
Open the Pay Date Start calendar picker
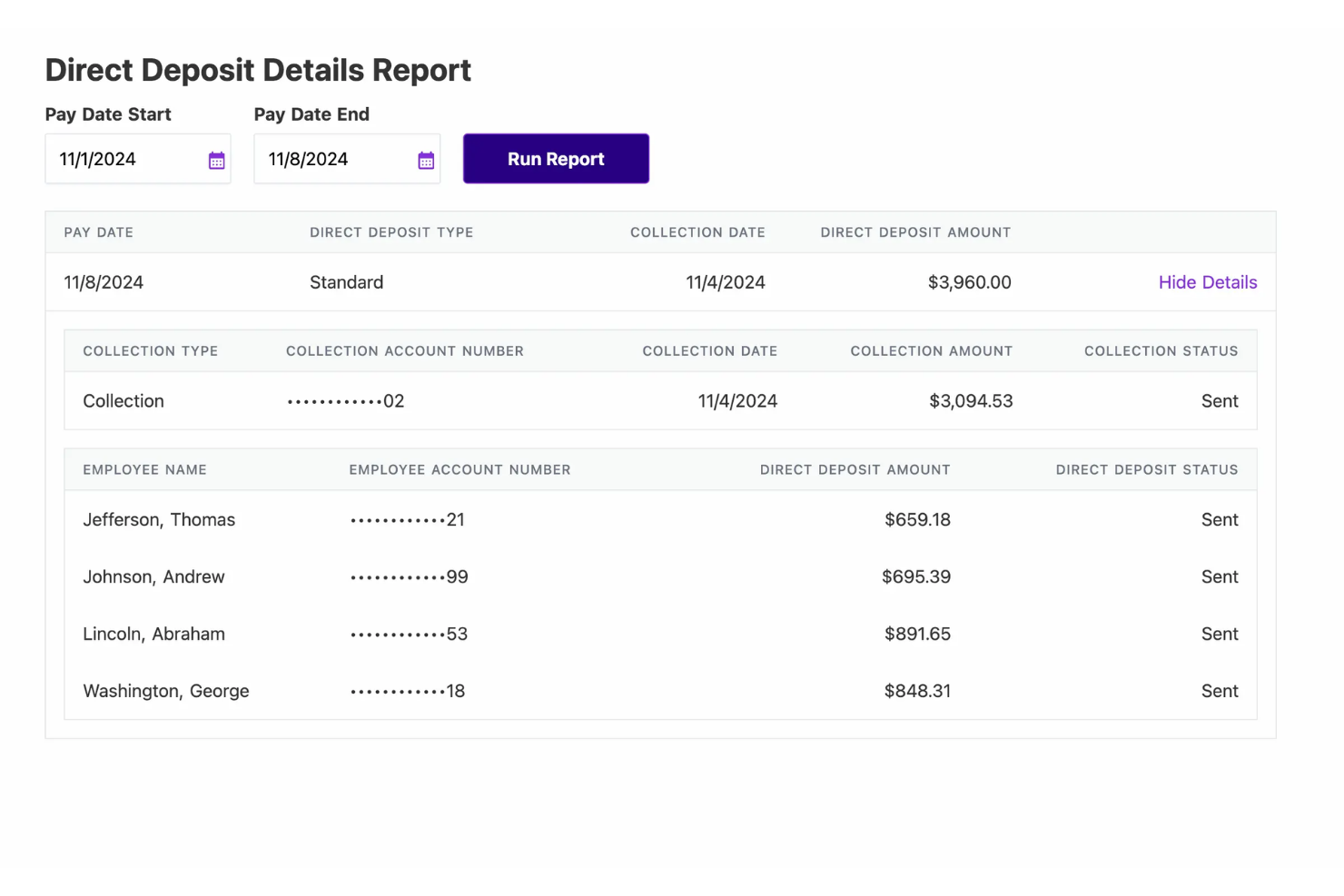[x=216, y=159]
